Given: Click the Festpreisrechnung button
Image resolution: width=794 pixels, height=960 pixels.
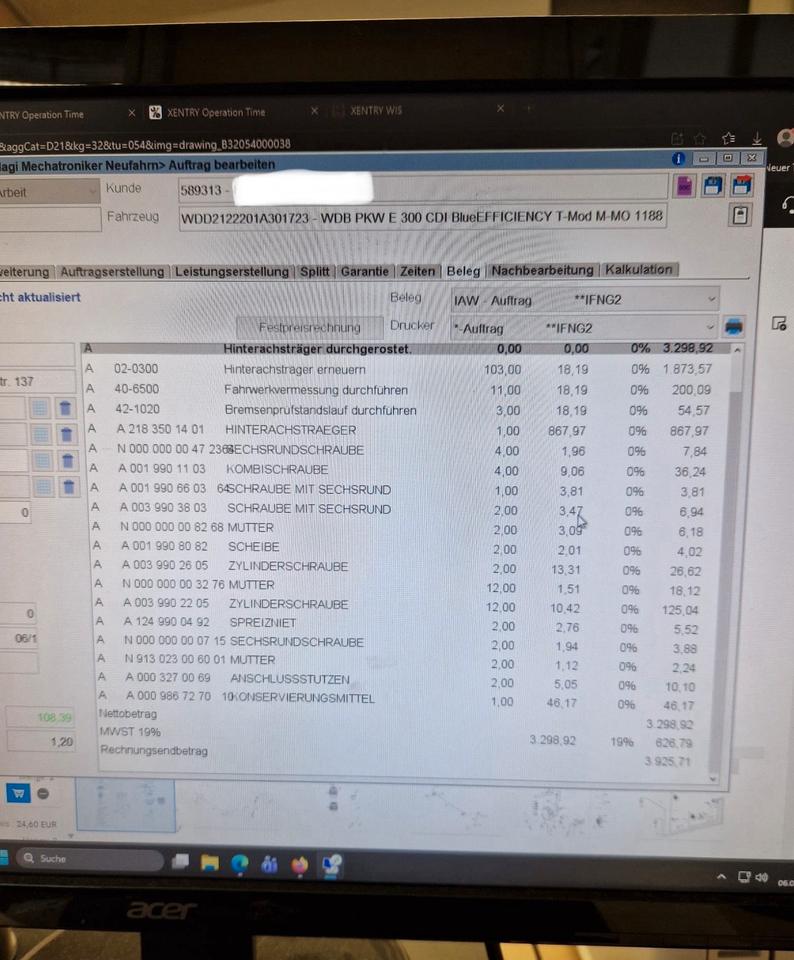Looking at the screenshot, I should pyautogui.click(x=309, y=328).
